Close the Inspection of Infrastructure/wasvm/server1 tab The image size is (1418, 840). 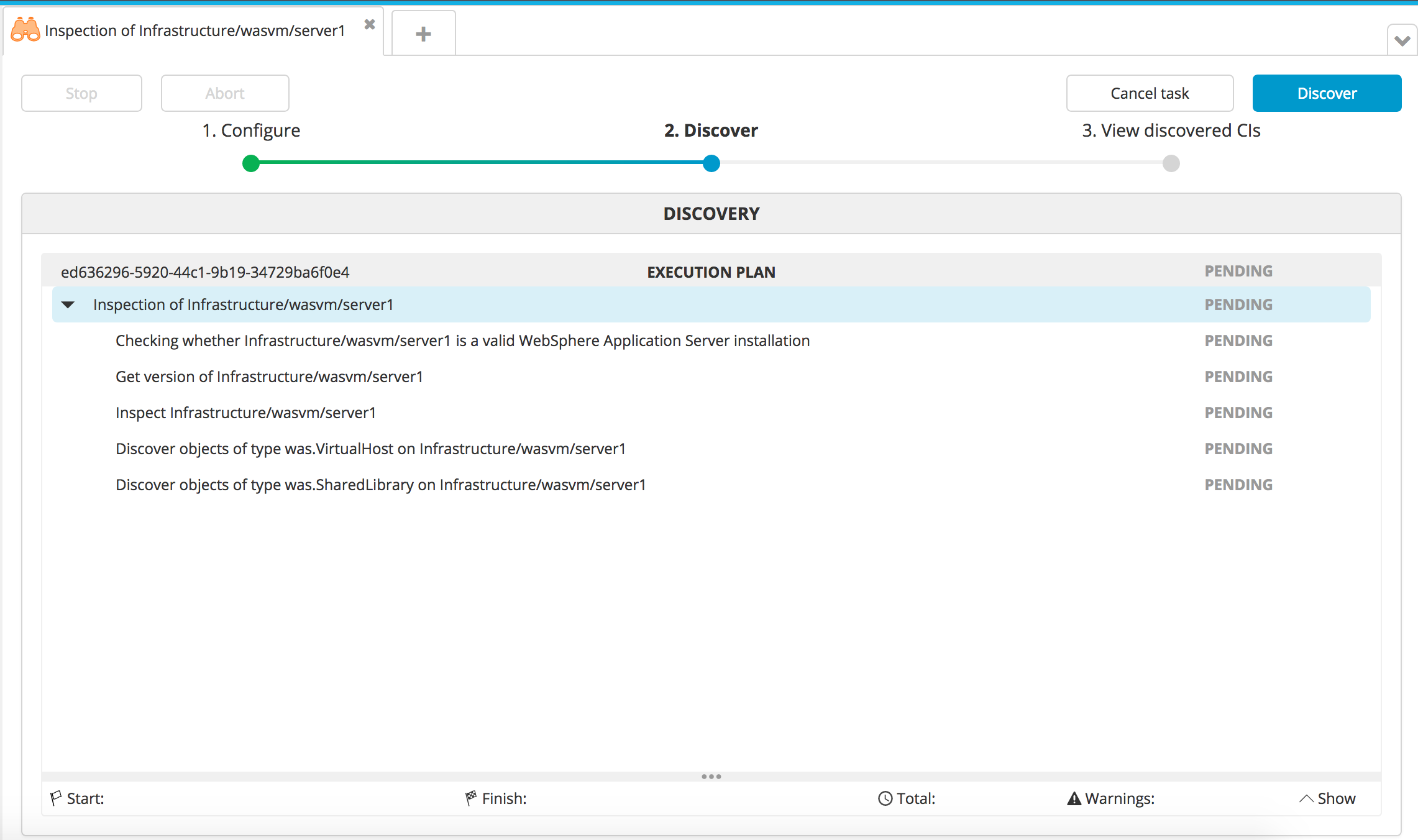(x=370, y=24)
